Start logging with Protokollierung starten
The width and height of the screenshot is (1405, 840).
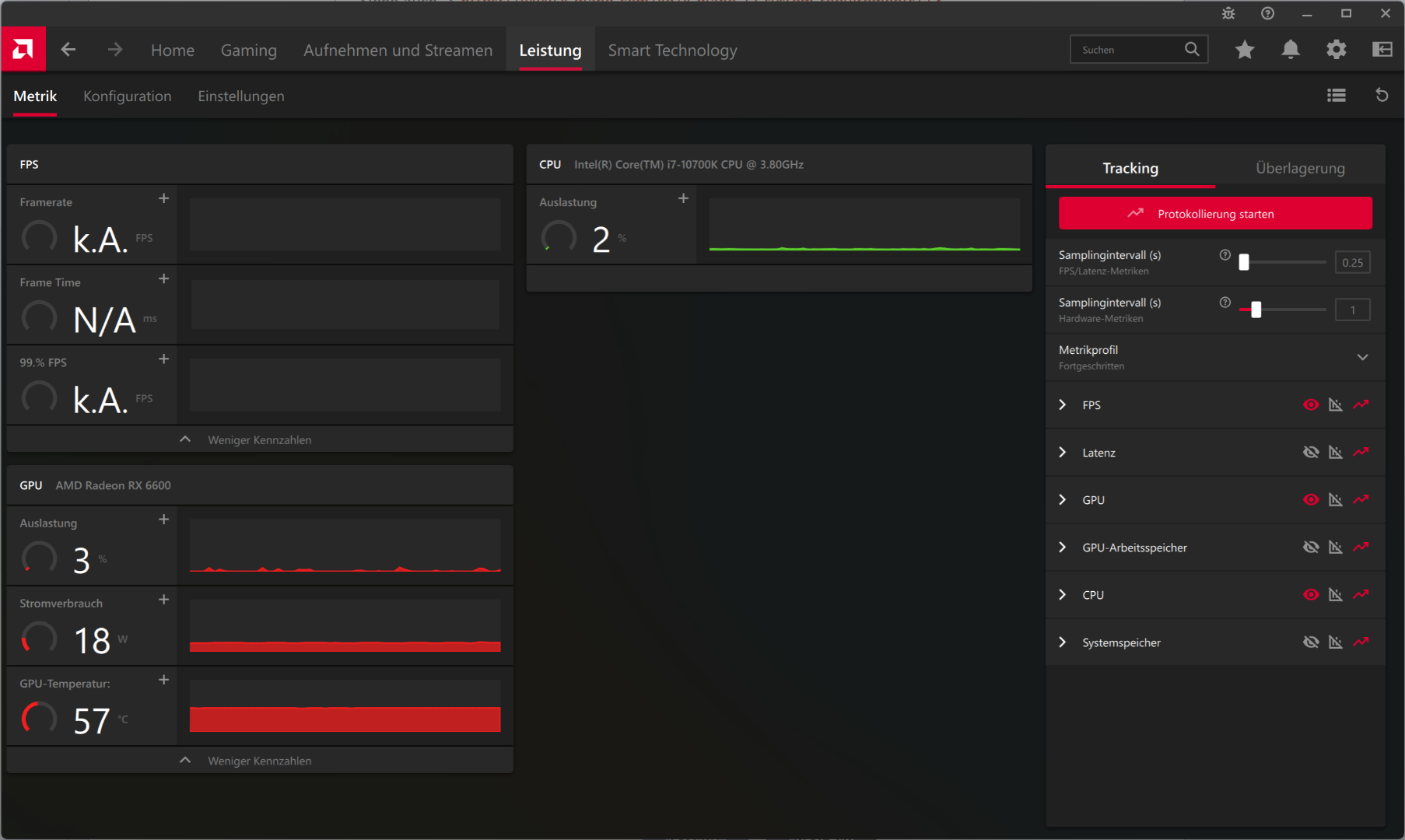tap(1215, 213)
